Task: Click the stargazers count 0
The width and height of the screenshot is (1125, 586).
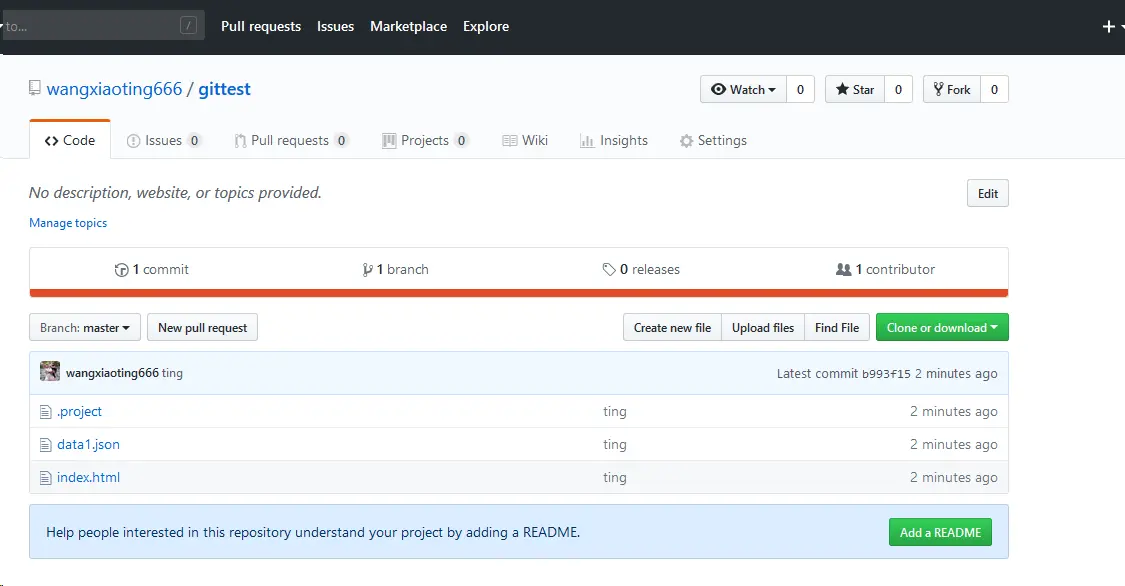Action: click(898, 90)
